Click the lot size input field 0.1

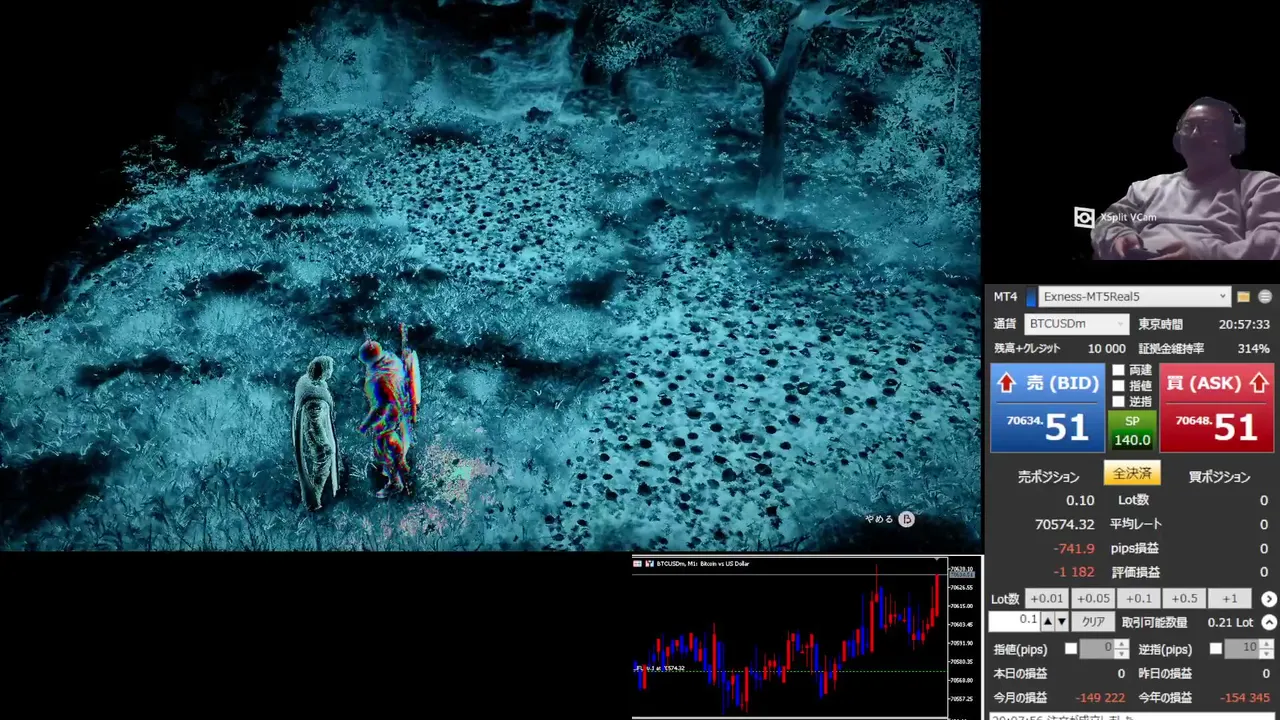1014,621
